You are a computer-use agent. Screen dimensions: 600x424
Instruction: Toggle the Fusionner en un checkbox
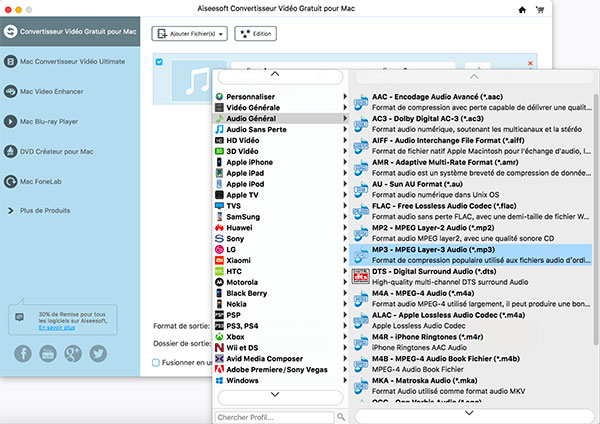pyautogui.click(x=157, y=363)
